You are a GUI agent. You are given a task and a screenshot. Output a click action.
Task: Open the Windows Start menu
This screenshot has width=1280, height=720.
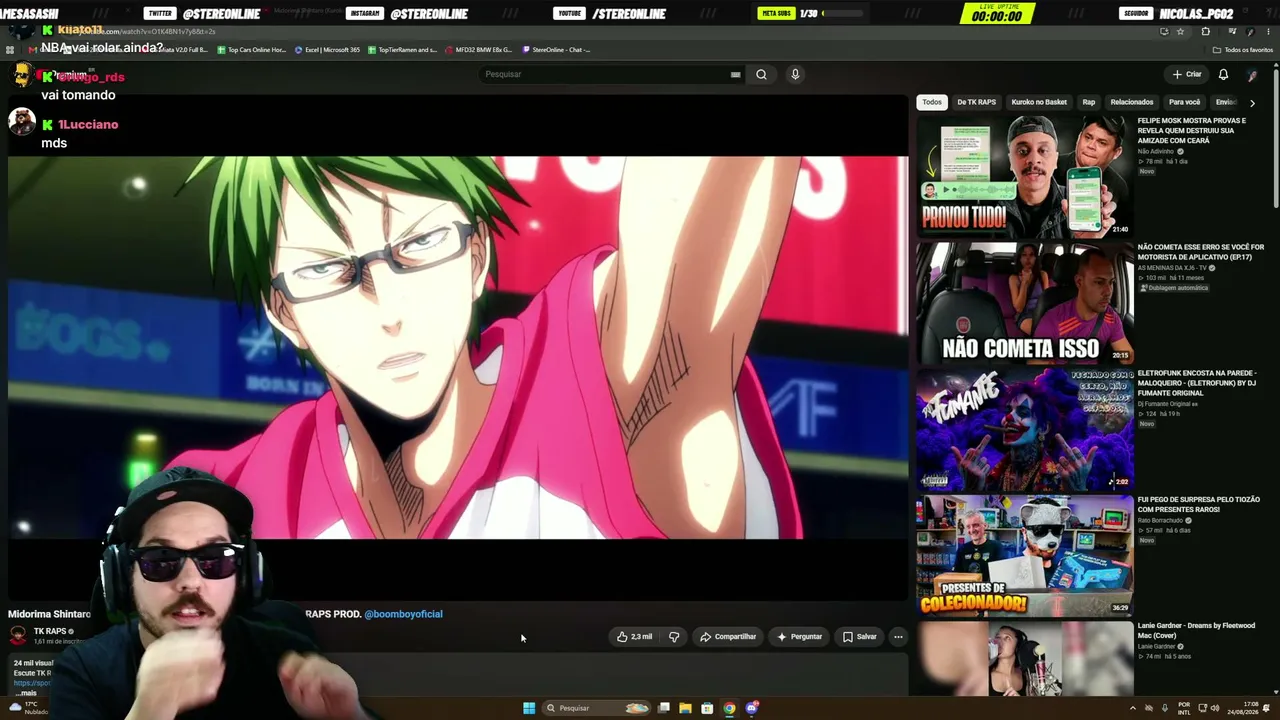(529, 708)
